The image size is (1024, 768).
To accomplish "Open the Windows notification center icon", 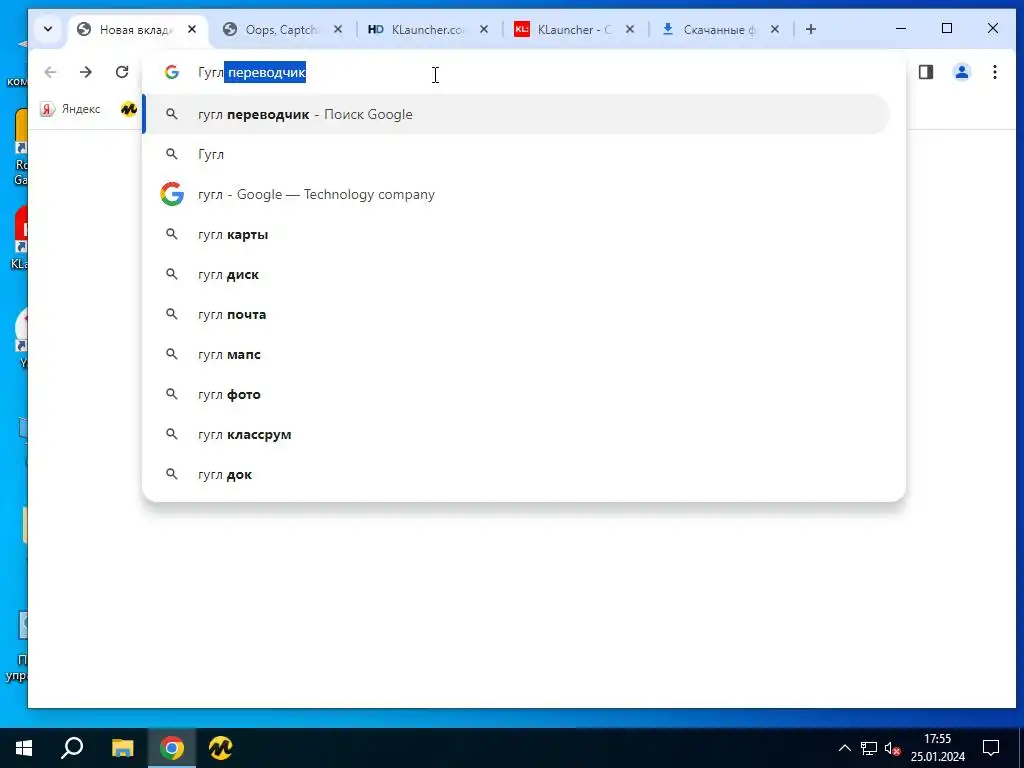I will pyautogui.click(x=991, y=748).
